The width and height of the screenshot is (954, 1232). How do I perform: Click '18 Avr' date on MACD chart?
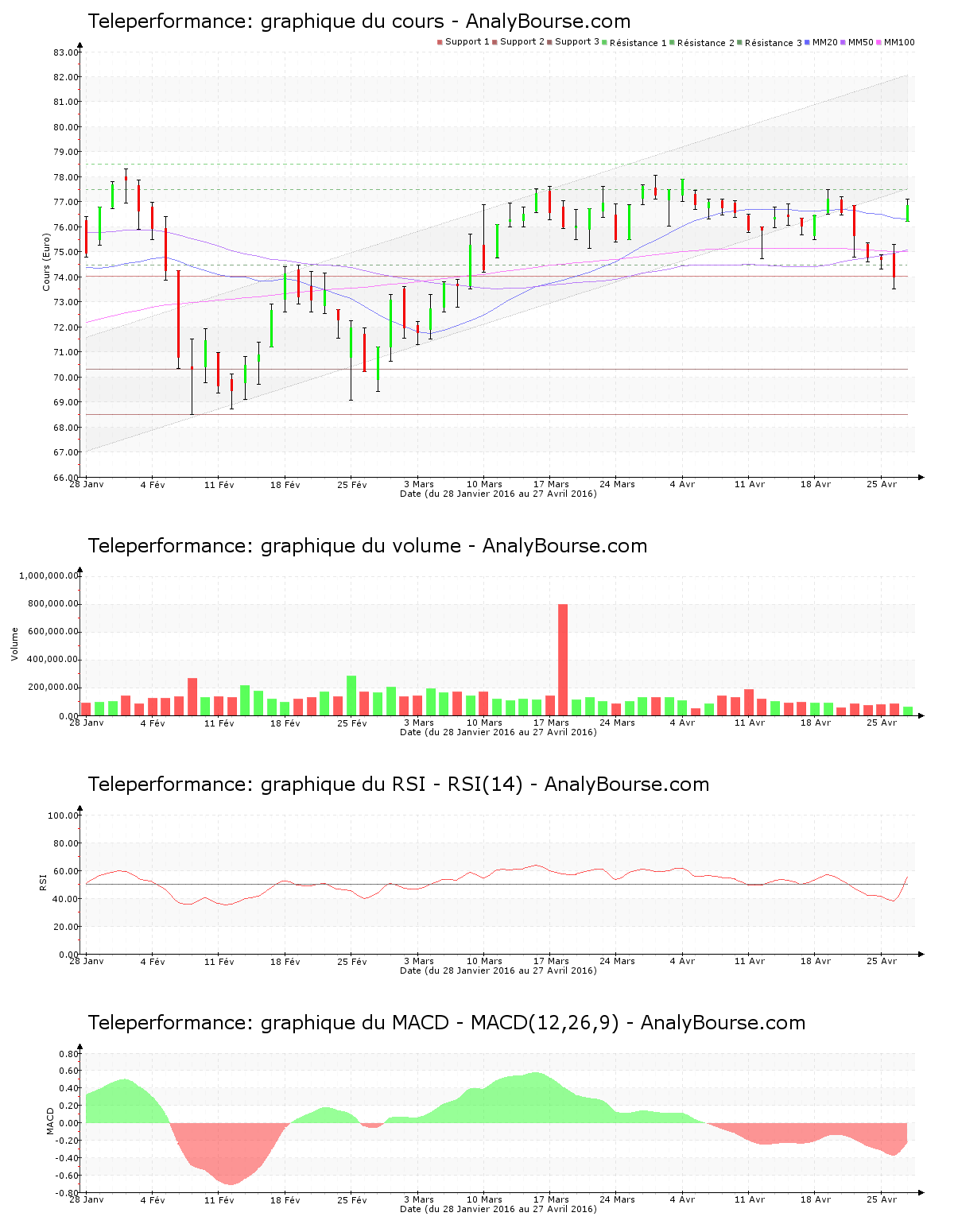(x=816, y=1199)
